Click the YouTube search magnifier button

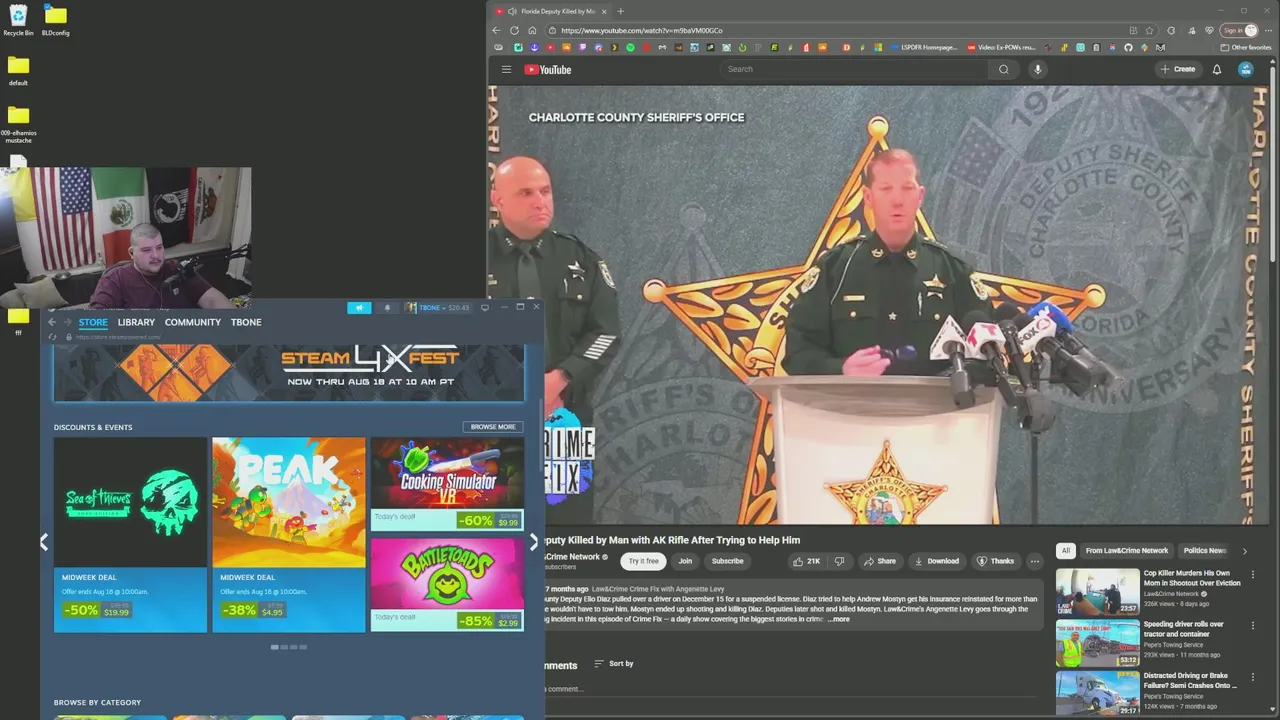coord(1004,69)
